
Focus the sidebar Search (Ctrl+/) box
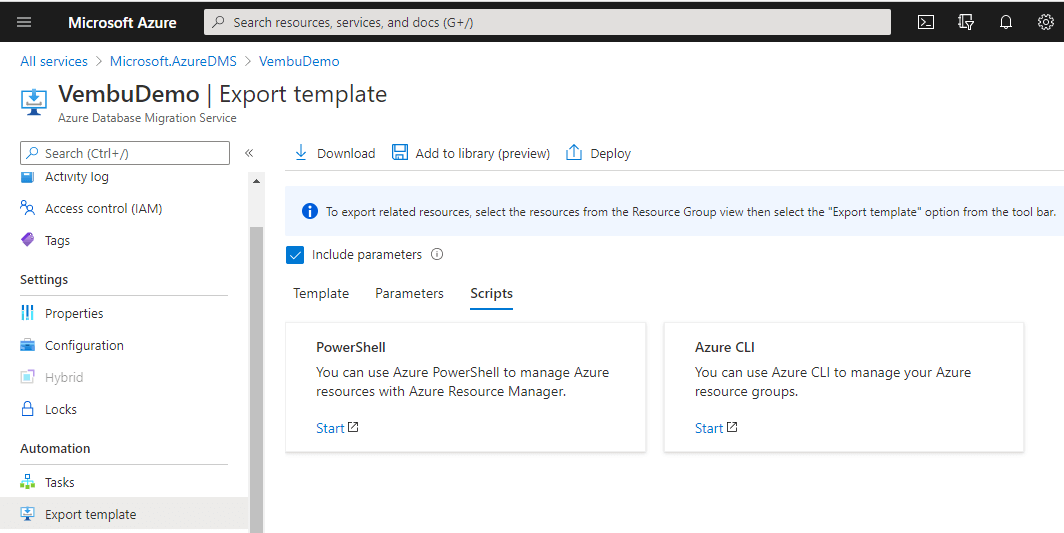tap(125, 153)
